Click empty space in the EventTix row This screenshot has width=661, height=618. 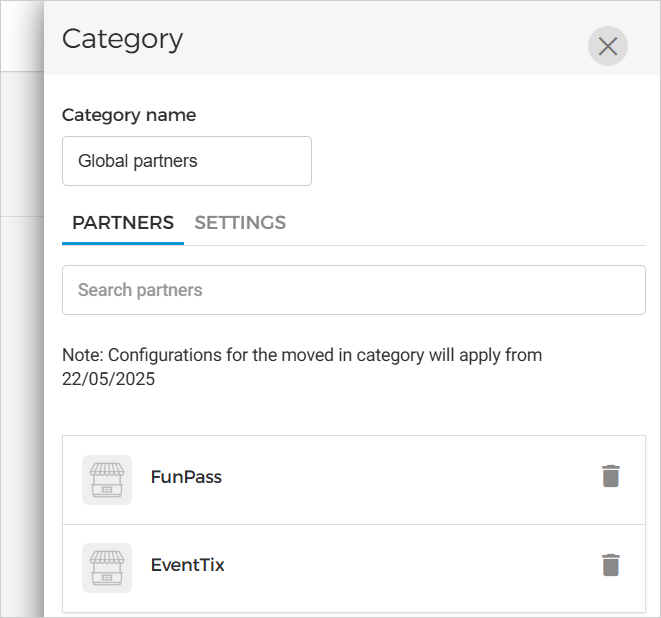click(x=400, y=567)
